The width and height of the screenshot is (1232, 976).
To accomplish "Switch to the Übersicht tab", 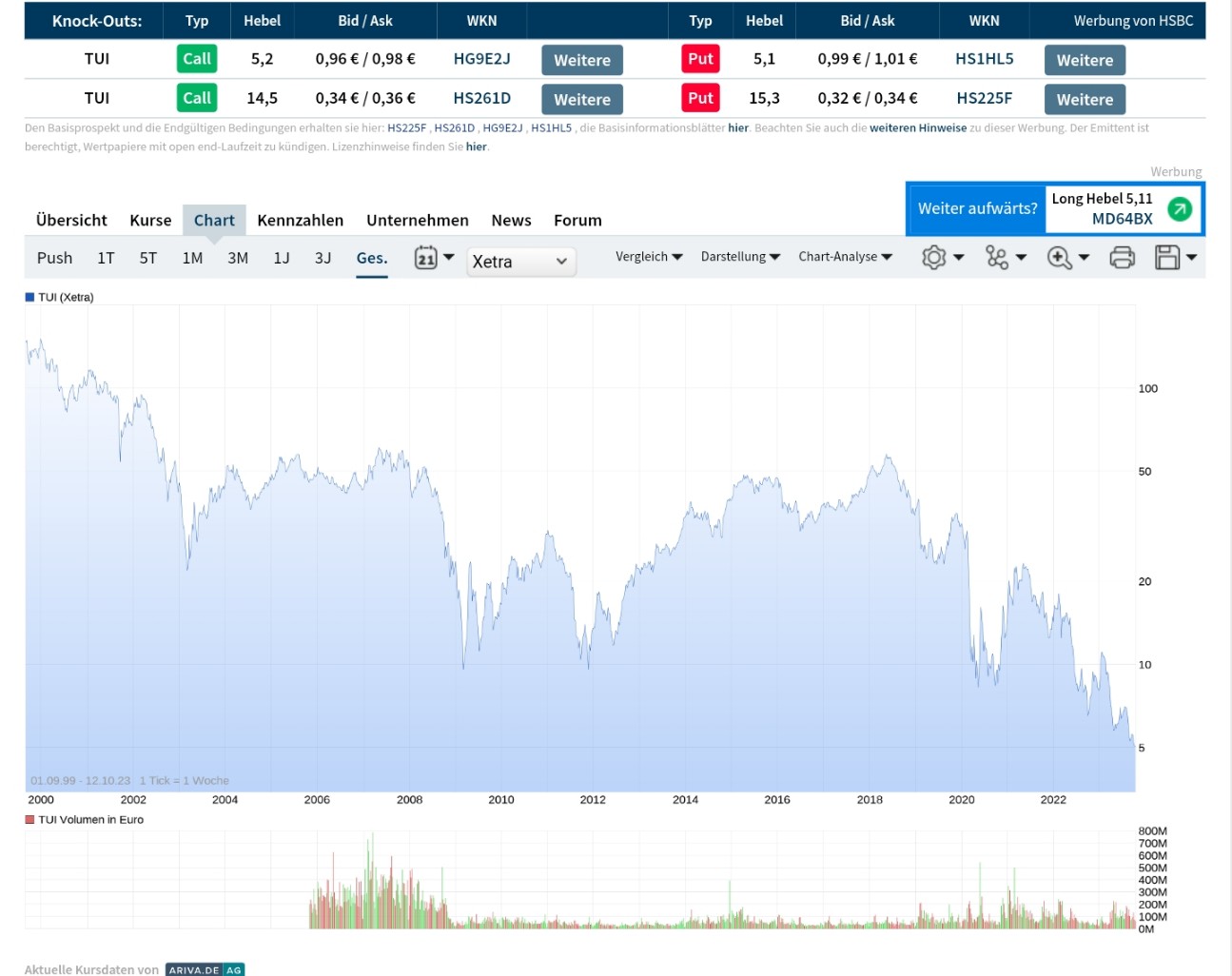I will (71, 221).
